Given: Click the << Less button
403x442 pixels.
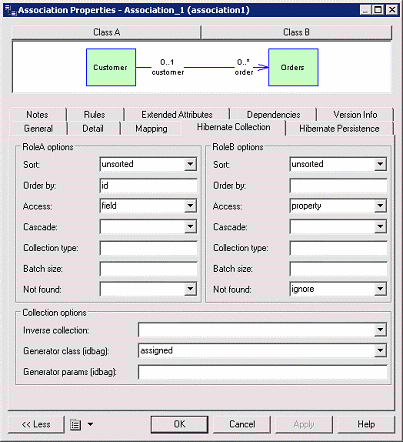Looking at the screenshot, I should [36, 424].
